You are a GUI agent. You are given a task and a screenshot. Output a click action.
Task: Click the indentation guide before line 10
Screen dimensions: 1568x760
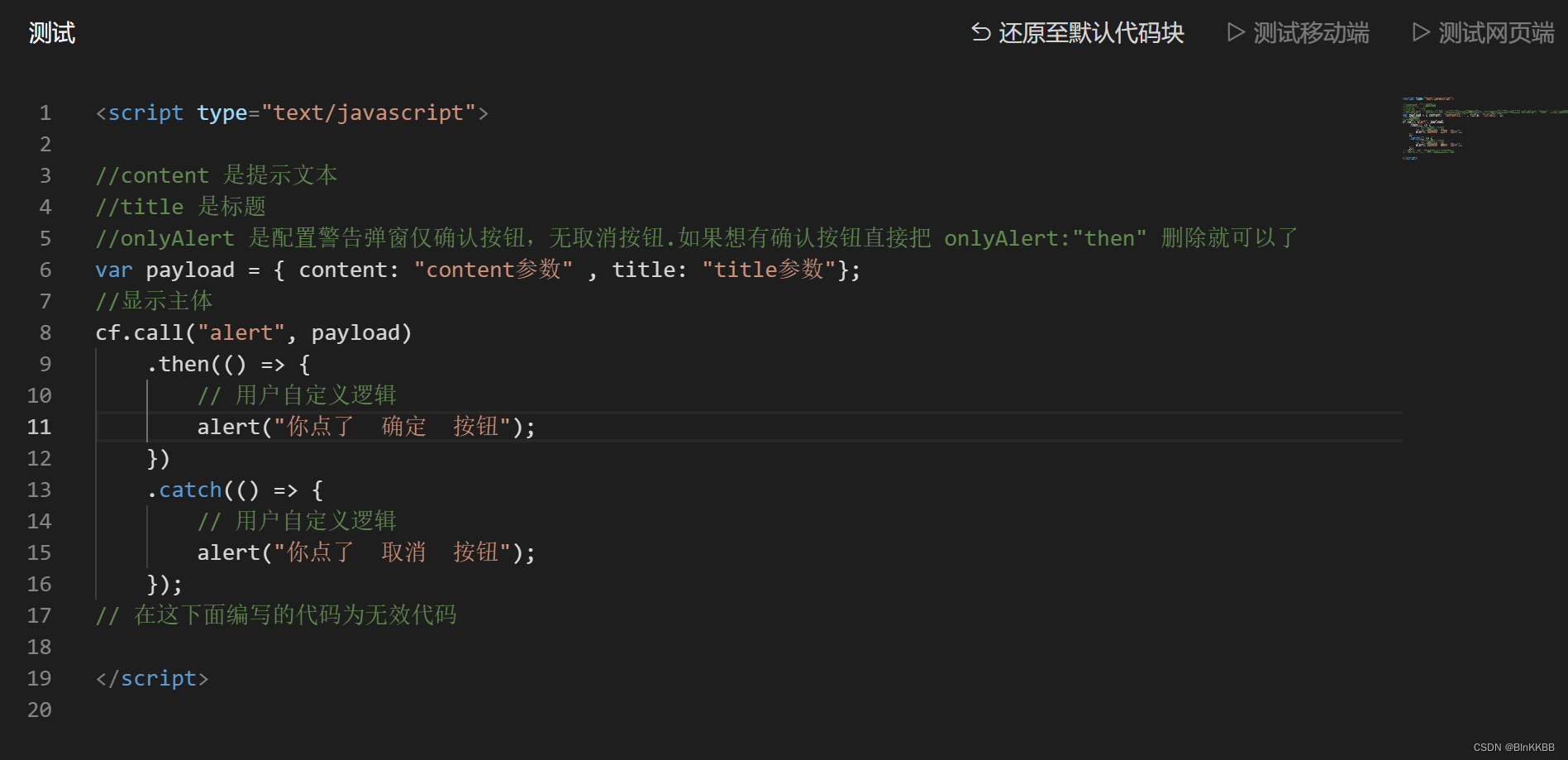148,394
